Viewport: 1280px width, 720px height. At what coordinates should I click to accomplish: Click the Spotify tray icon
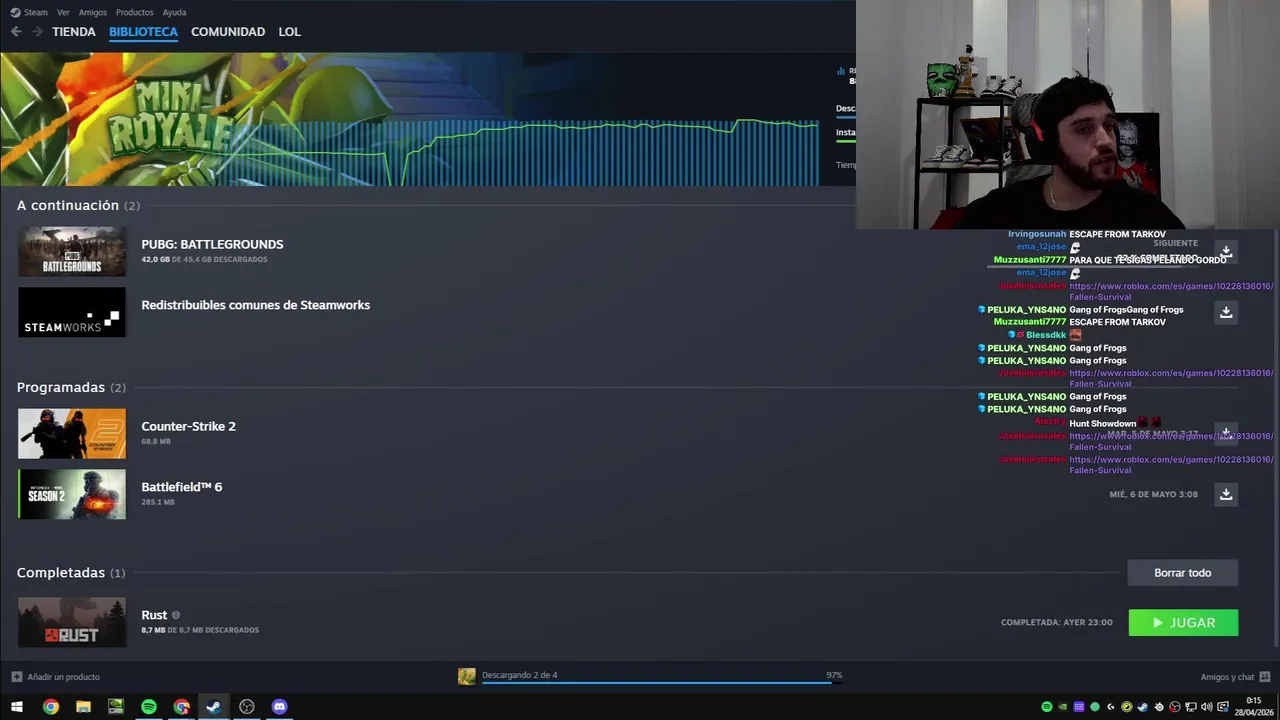tap(1047, 707)
